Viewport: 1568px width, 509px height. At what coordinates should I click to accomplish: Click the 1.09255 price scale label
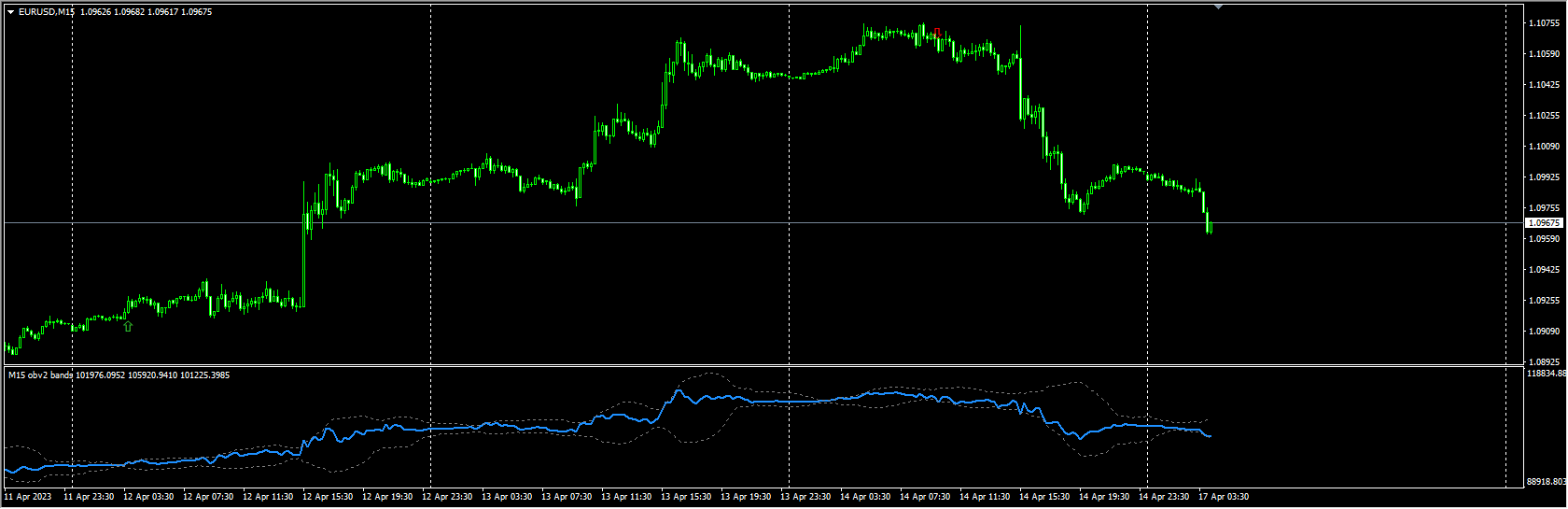click(1545, 301)
